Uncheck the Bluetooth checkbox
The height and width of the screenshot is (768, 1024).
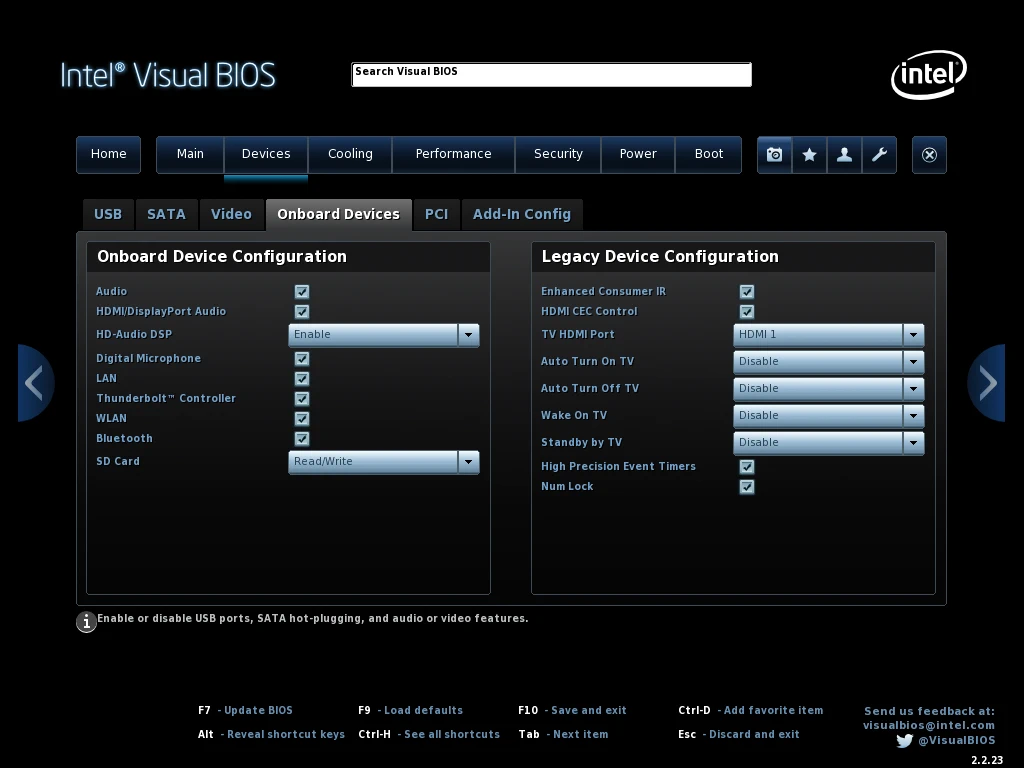click(302, 439)
